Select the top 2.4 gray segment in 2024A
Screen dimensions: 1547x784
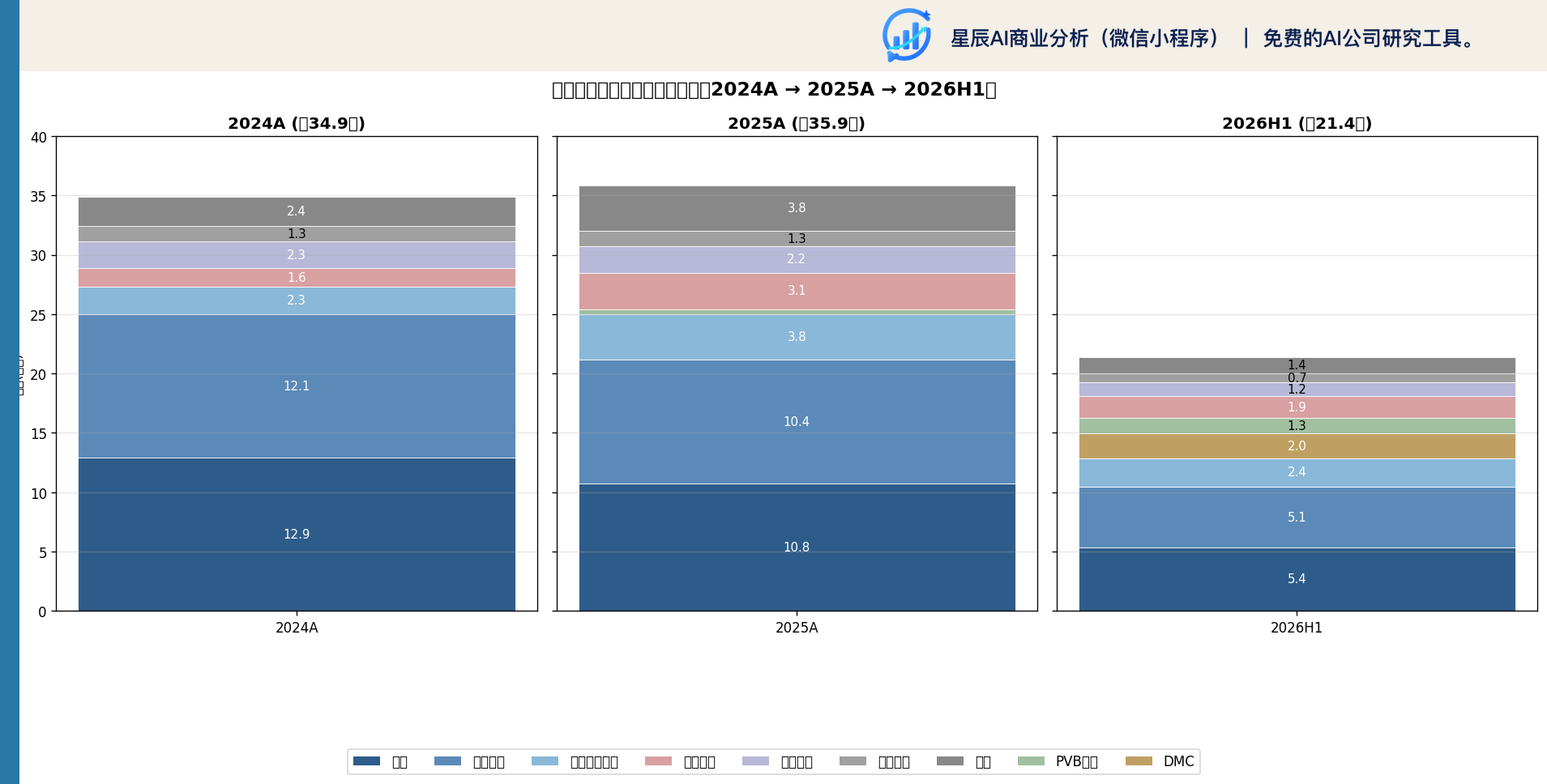tap(297, 211)
